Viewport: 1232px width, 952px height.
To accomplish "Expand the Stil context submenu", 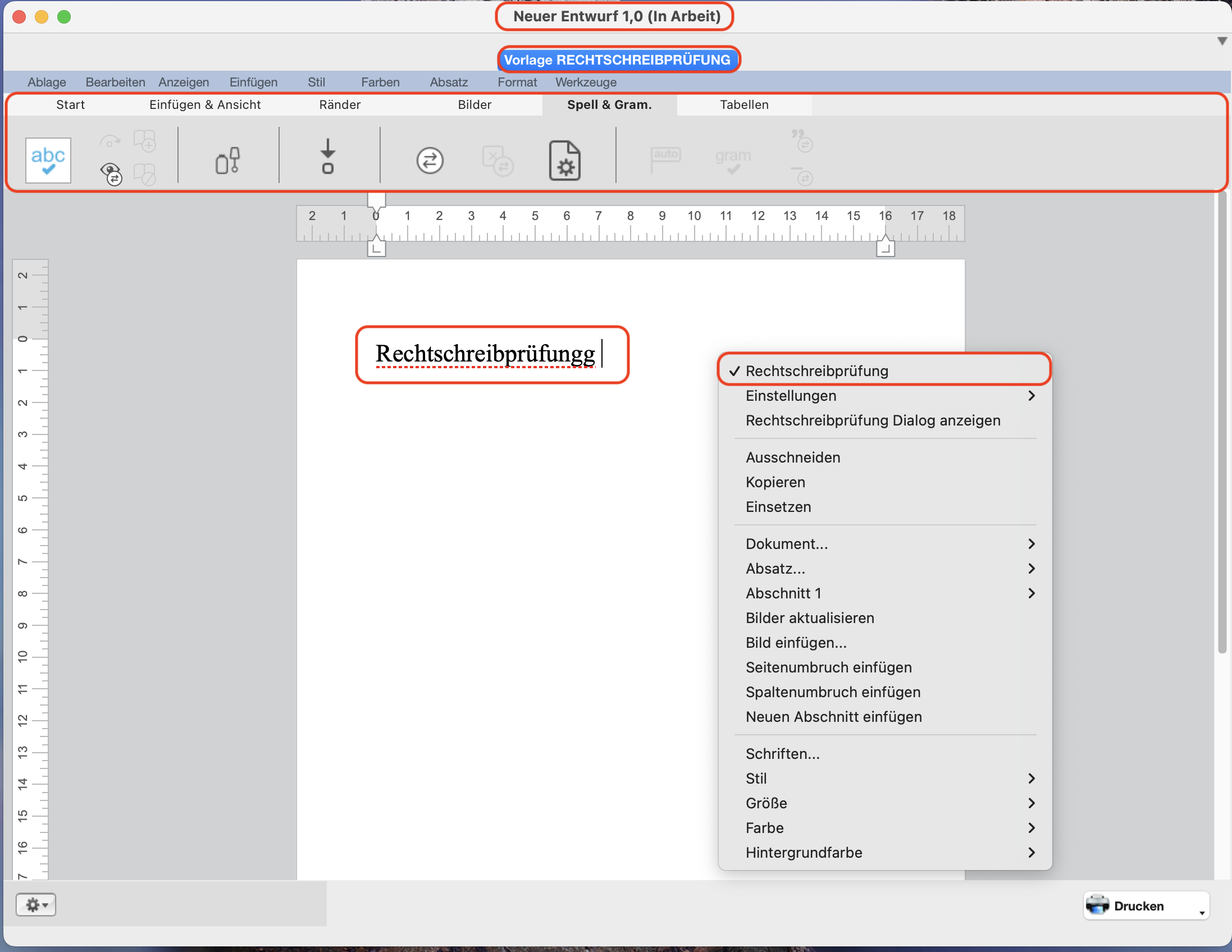I will pyautogui.click(x=884, y=779).
